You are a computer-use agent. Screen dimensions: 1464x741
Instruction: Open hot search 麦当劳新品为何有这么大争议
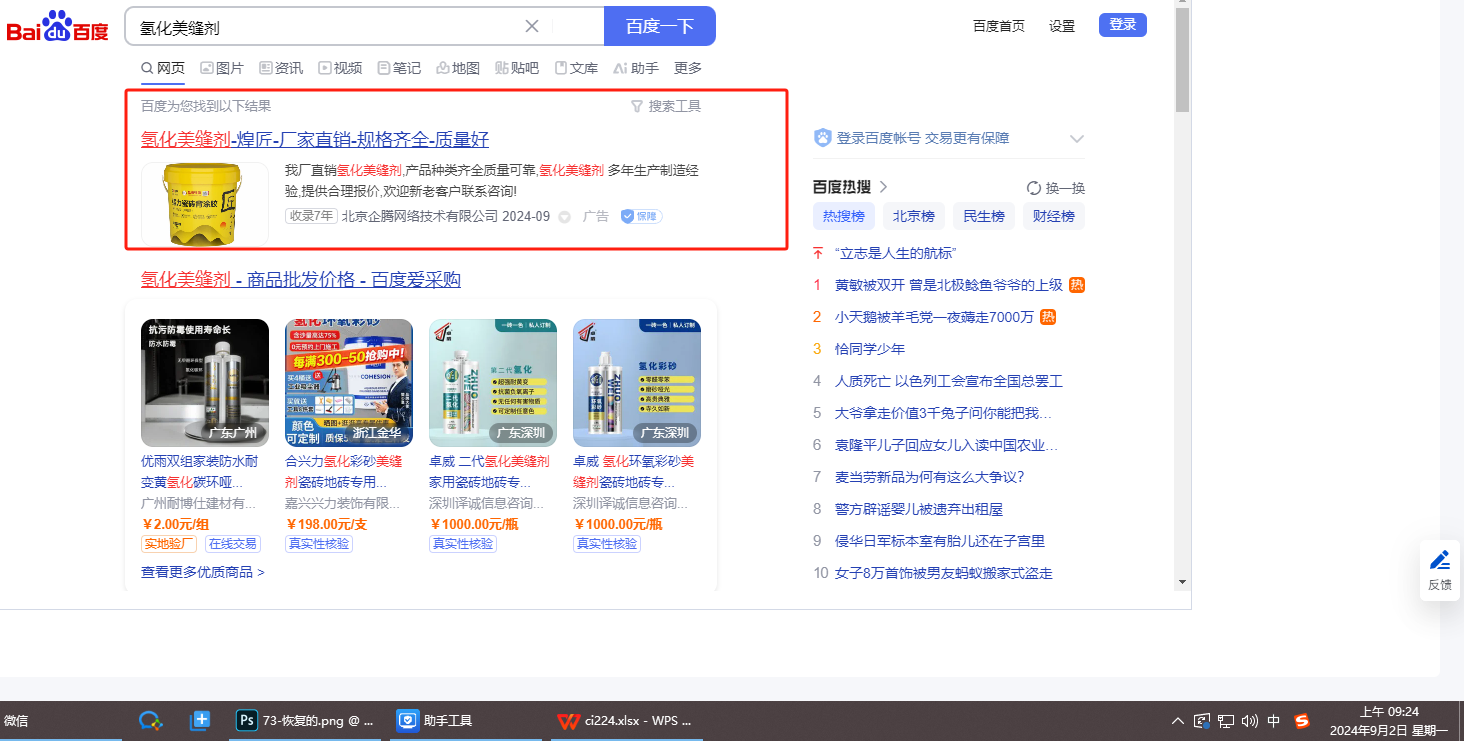pos(930,477)
